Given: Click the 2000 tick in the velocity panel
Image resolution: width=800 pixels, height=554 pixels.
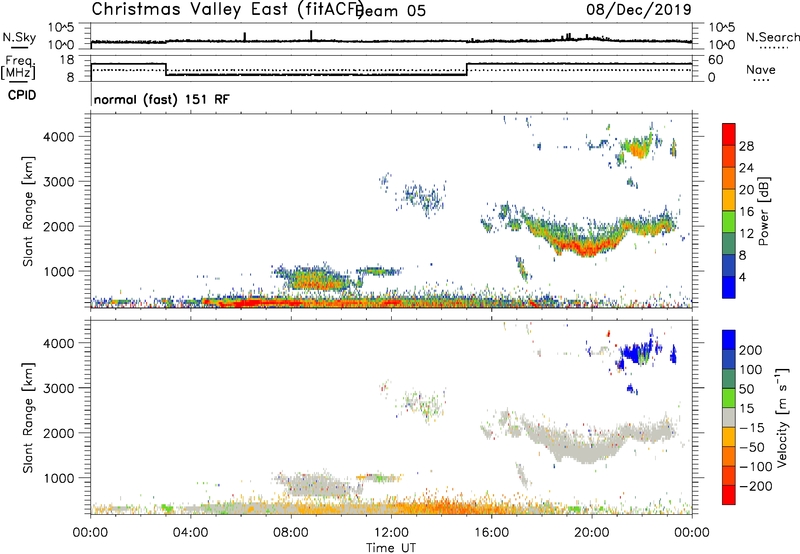Looking at the screenshot, I should tap(58, 433).
